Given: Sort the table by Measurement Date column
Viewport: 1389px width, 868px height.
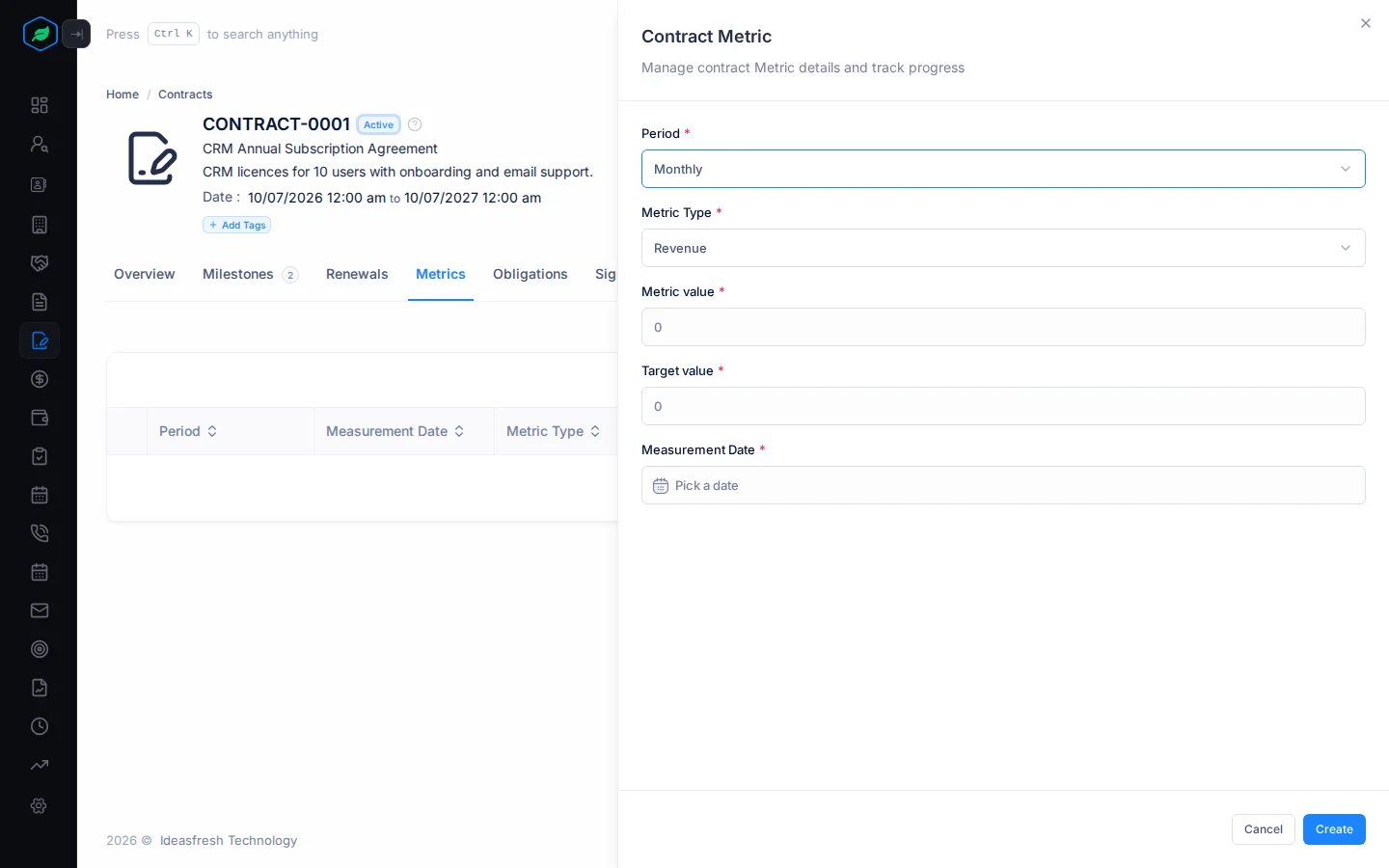Looking at the screenshot, I should pyautogui.click(x=395, y=431).
